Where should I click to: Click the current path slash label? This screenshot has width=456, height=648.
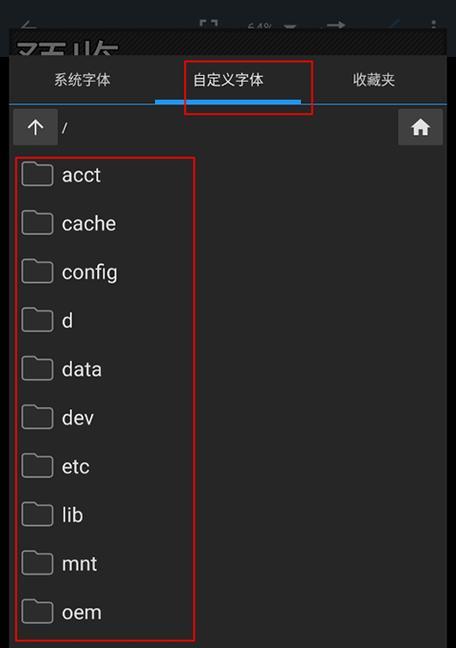[64, 128]
